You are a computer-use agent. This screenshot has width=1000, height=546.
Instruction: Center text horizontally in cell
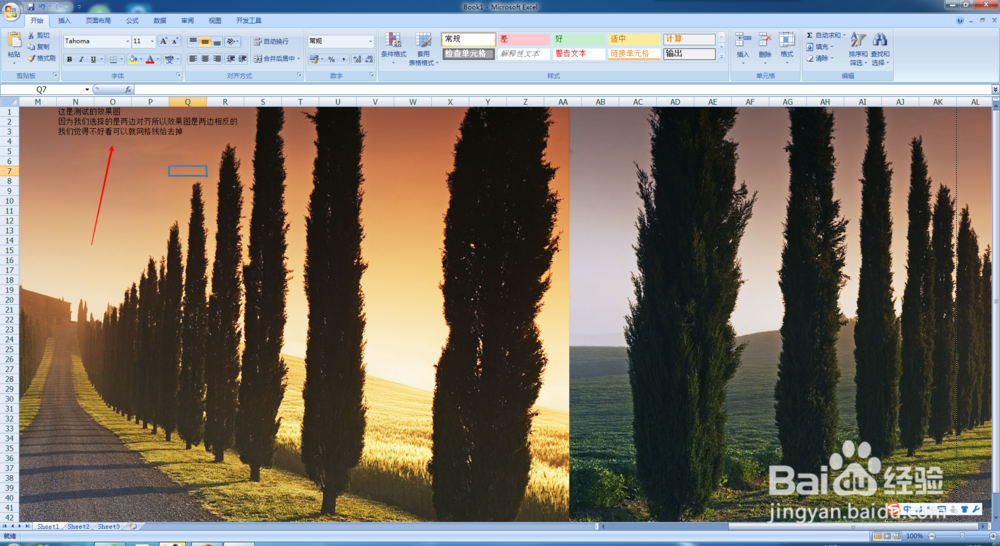click(205, 59)
